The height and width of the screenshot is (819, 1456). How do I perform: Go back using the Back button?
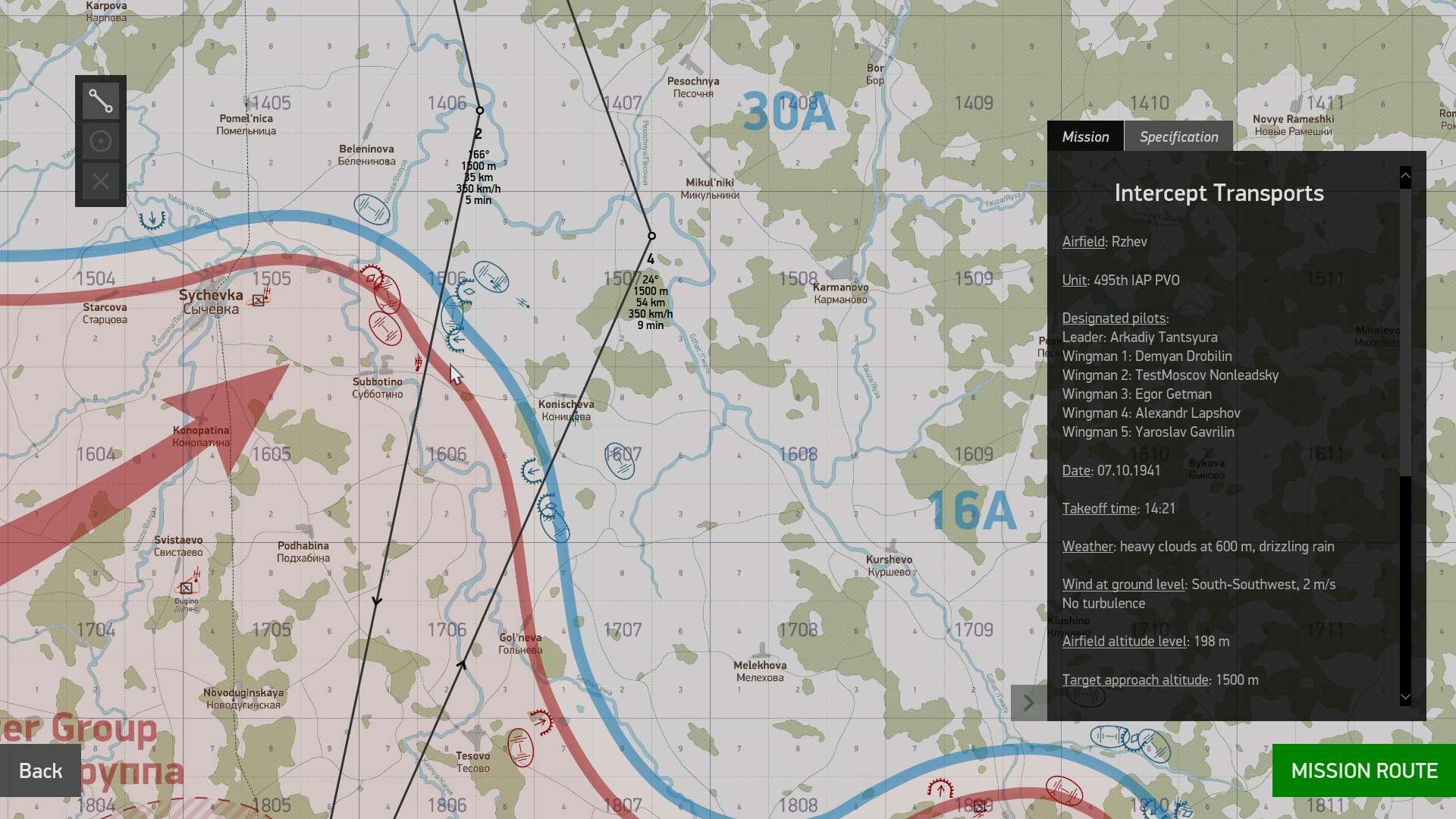pyautogui.click(x=40, y=770)
